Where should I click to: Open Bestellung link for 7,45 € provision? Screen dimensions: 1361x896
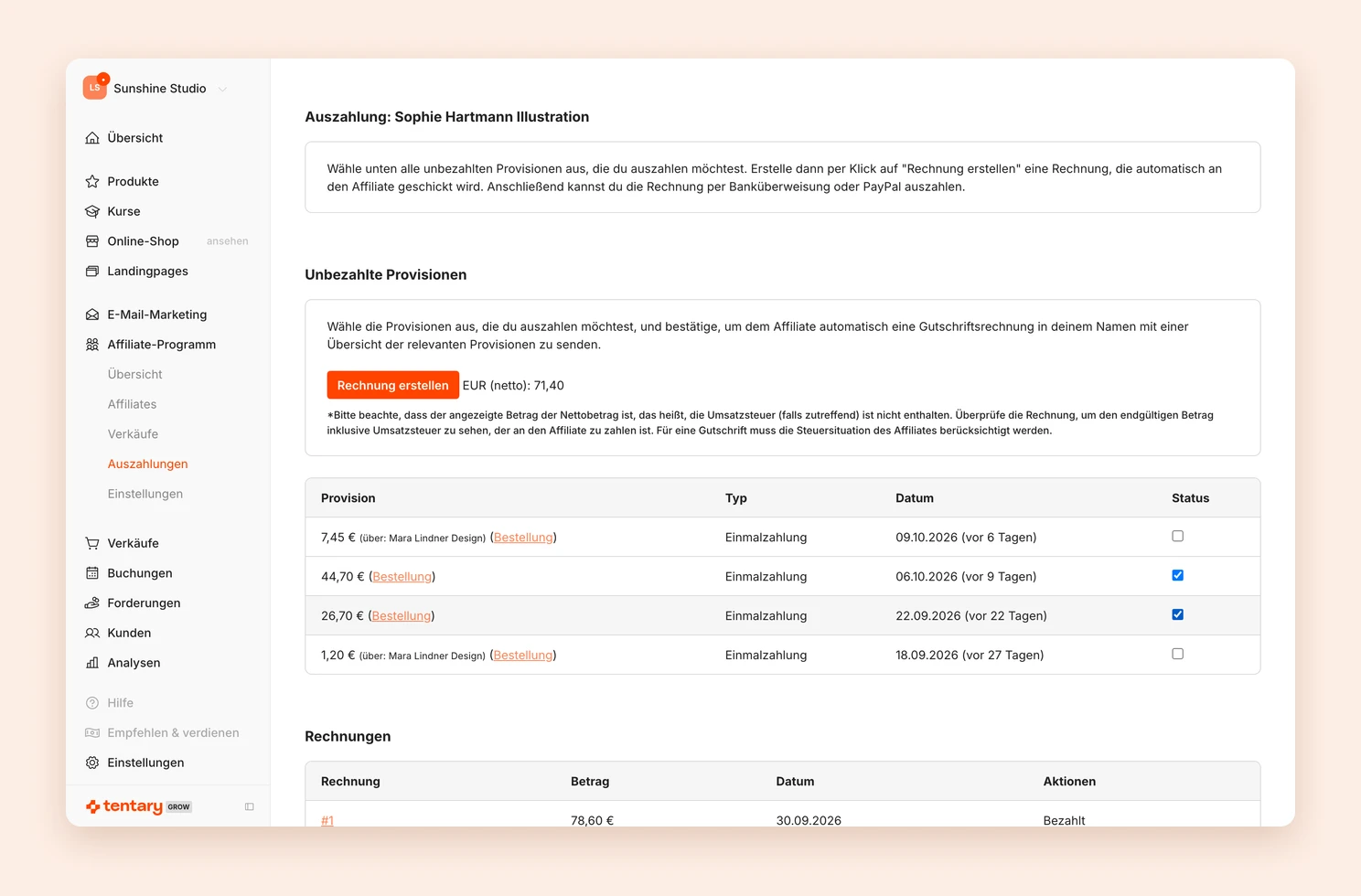click(x=523, y=538)
